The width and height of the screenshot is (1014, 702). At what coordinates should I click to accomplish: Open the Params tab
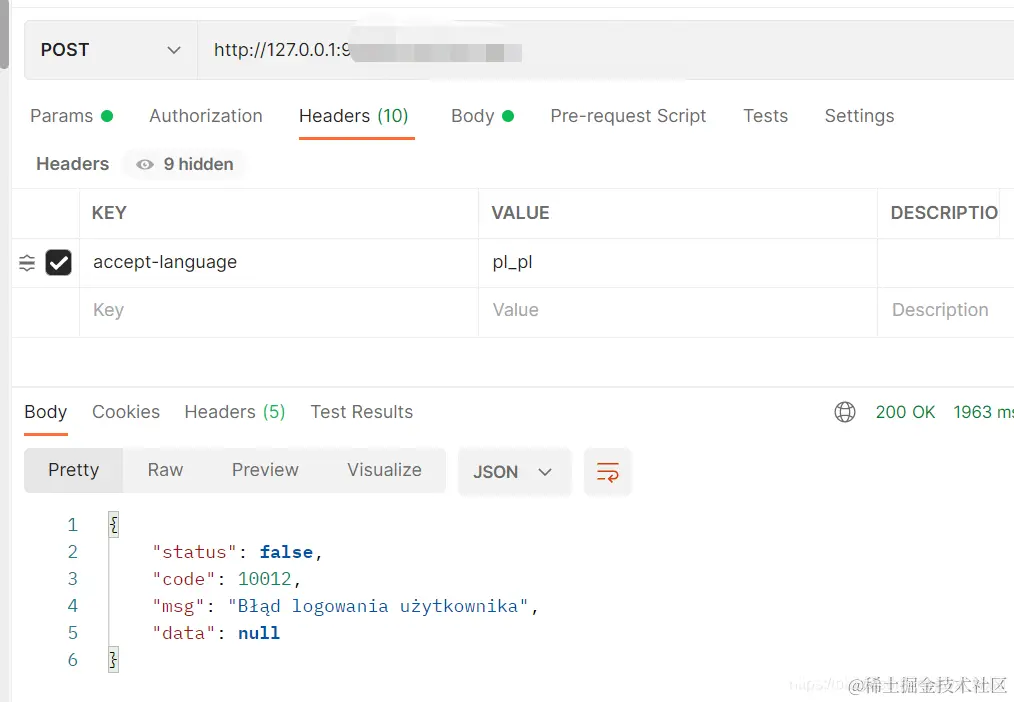click(x=71, y=116)
